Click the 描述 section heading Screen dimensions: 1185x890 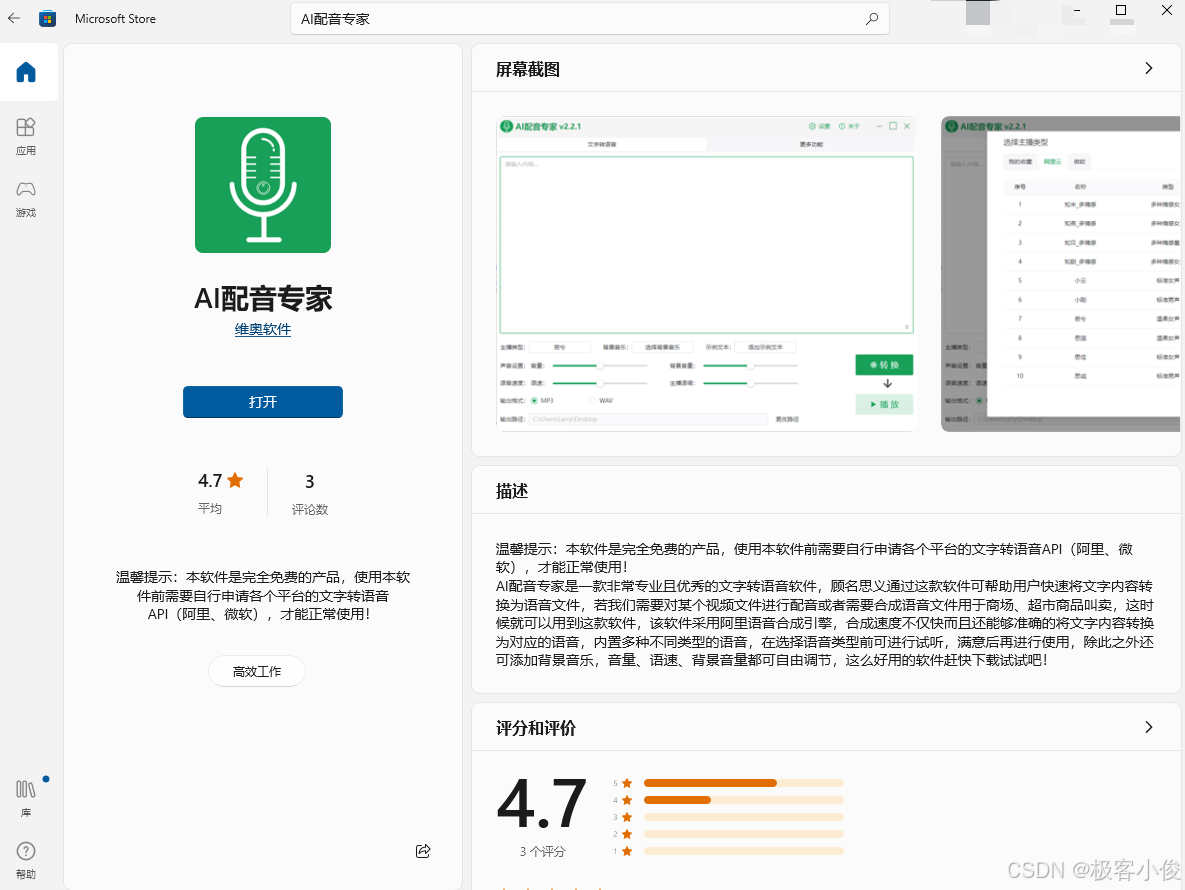[x=512, y=491]
